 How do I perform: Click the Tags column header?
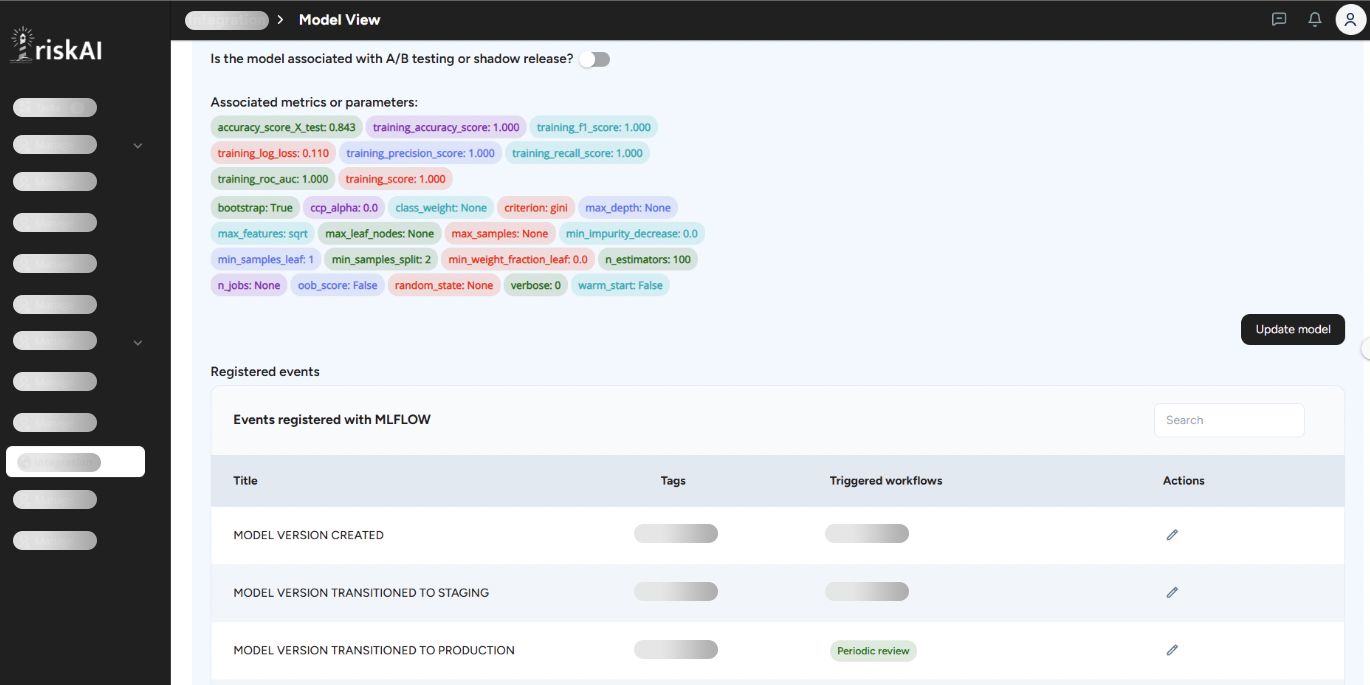pyautogui.click(x=673, y=481)
